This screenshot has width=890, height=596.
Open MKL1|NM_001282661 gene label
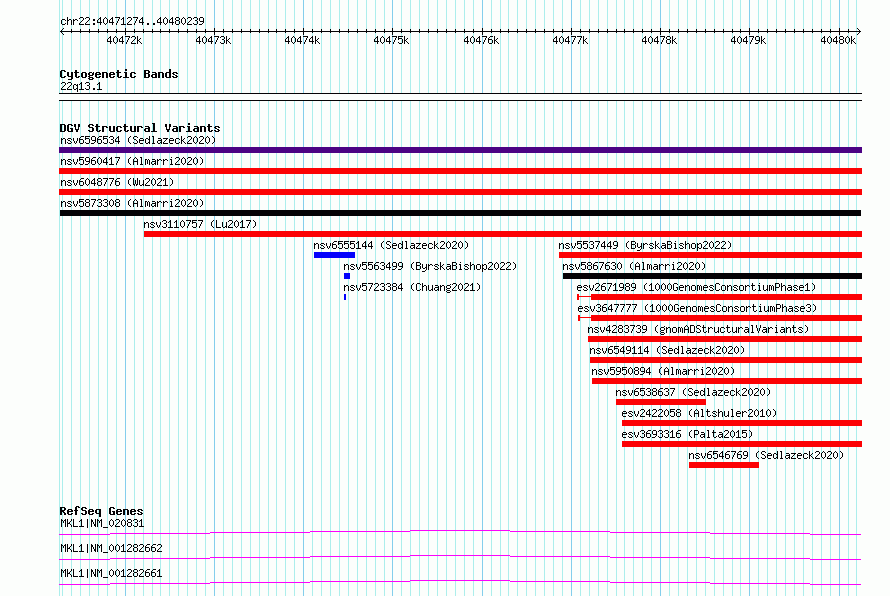[111, 573]
